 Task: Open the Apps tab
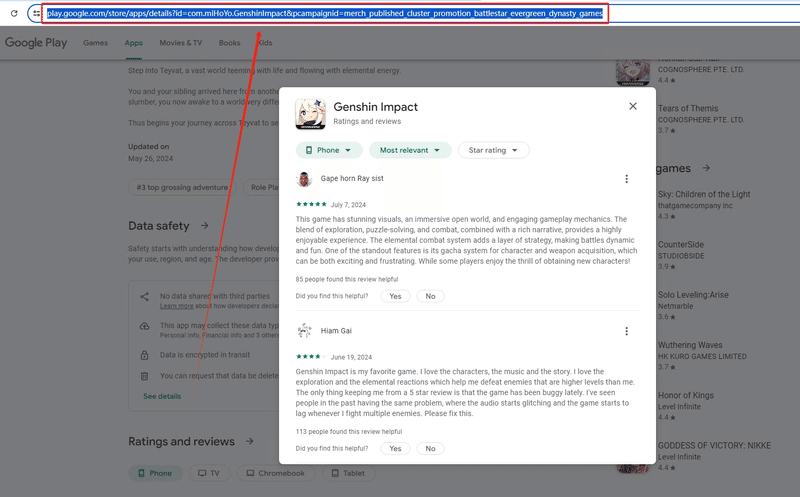[134, 43]
